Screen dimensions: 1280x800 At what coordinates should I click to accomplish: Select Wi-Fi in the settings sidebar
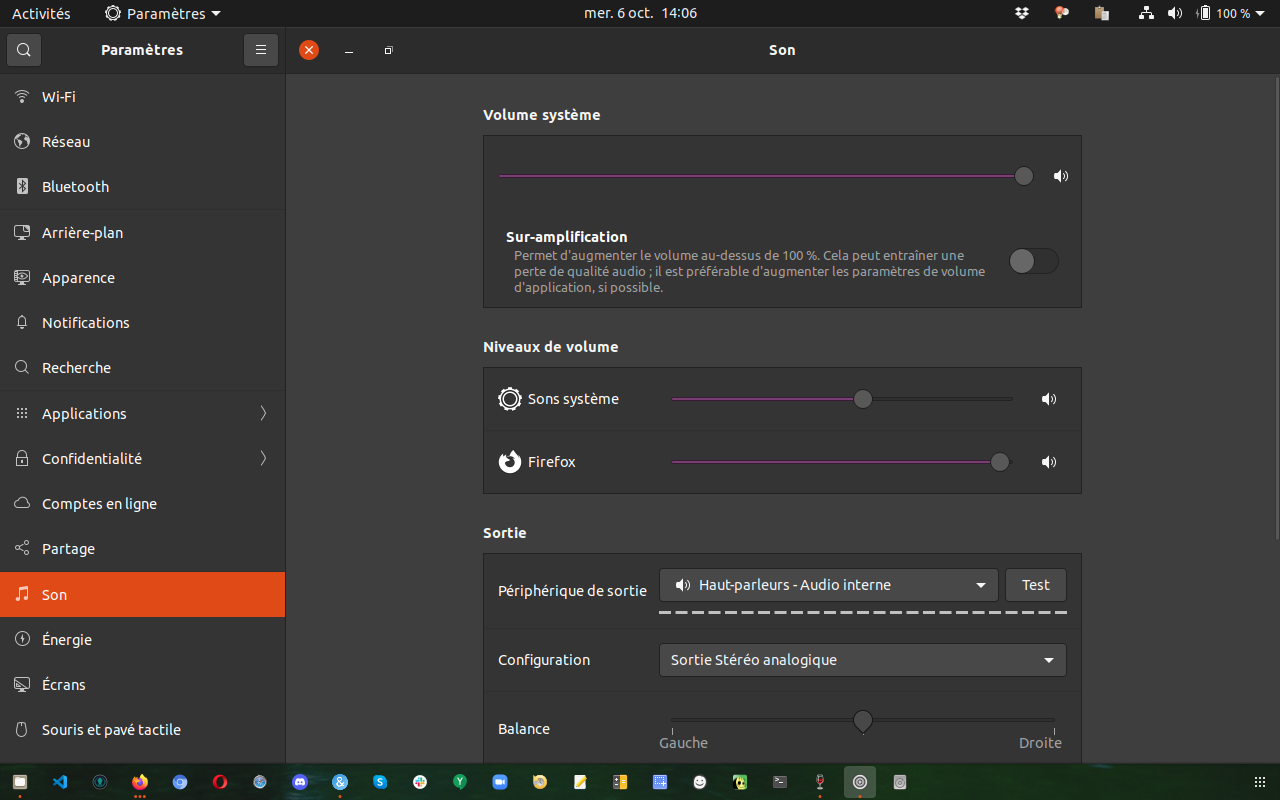click(142, 97)
